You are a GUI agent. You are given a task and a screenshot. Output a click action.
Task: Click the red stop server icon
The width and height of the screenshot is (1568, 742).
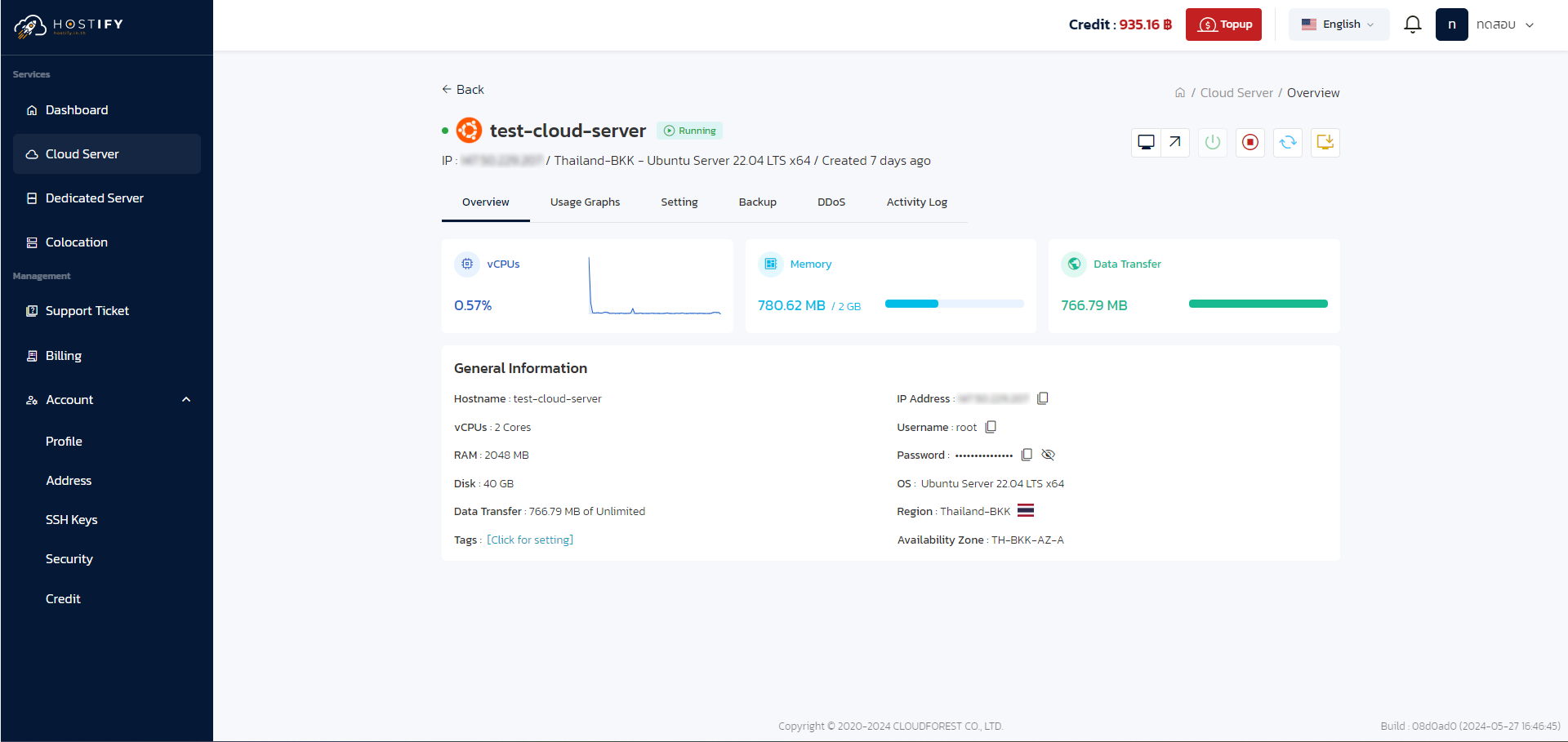(1250, 142)
